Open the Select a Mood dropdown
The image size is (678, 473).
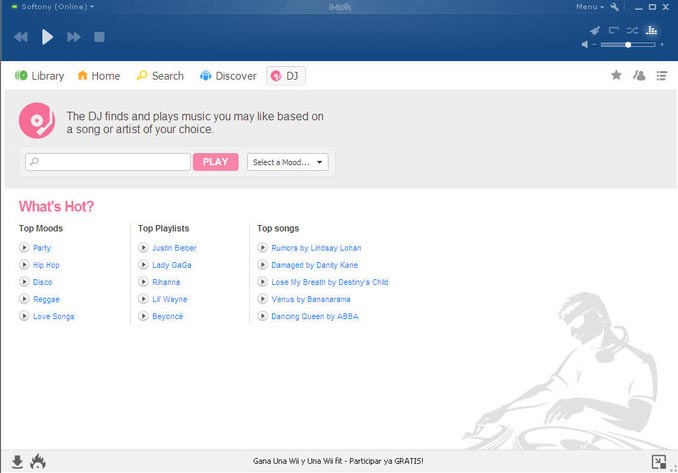[x=288, y=162]
